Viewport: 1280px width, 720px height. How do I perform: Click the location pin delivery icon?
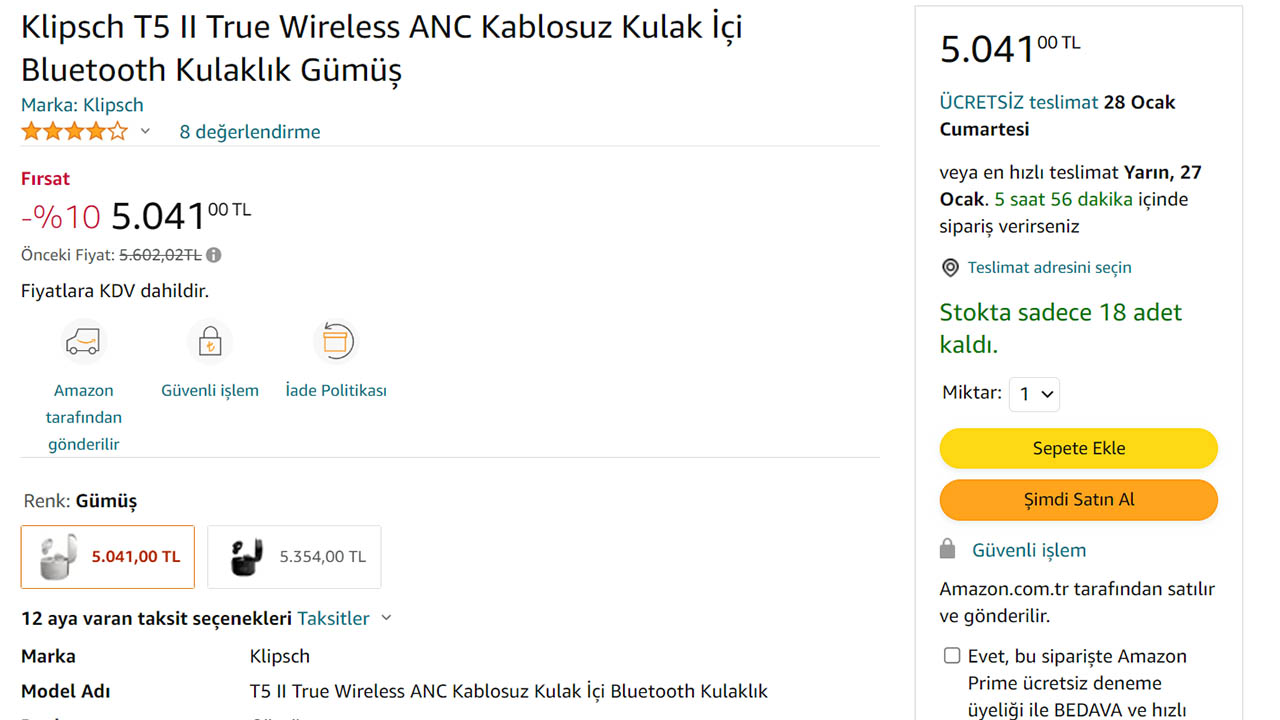950,268
